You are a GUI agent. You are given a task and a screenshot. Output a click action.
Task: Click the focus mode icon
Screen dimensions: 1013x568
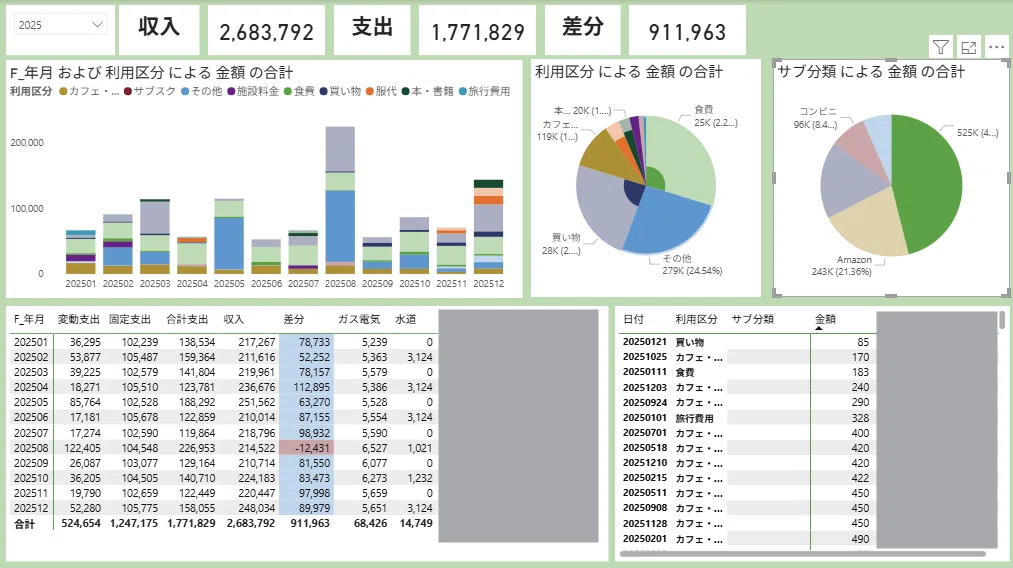pyautogui.click(x=968, y=47)
